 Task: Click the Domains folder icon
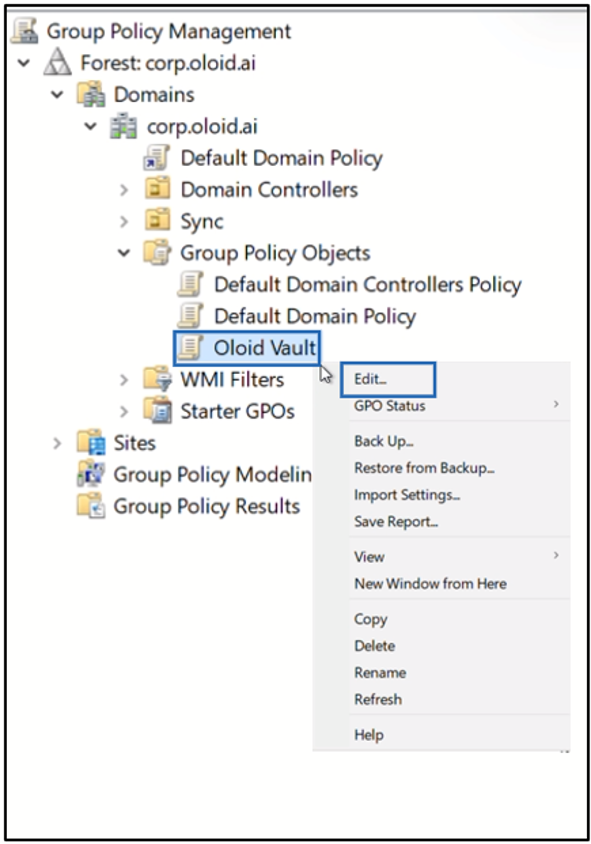coord(90,94)
